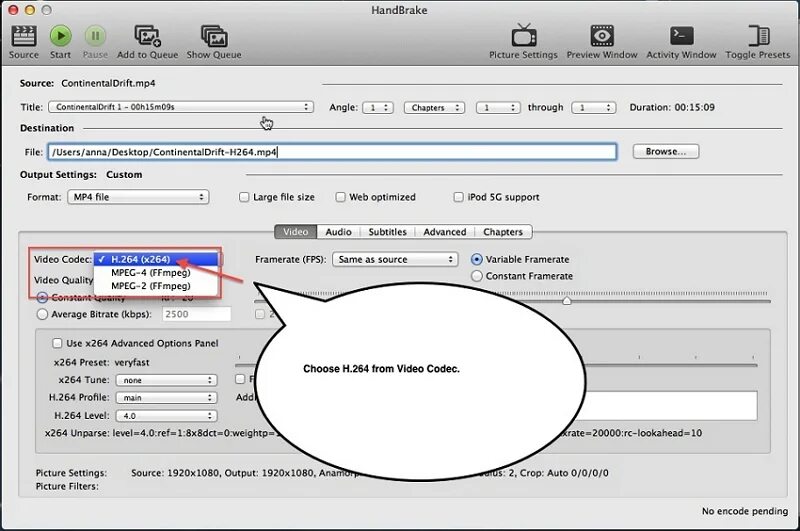
Task: Switch to the Video tab
Action: pyautogui.click(x=295, y=232)
